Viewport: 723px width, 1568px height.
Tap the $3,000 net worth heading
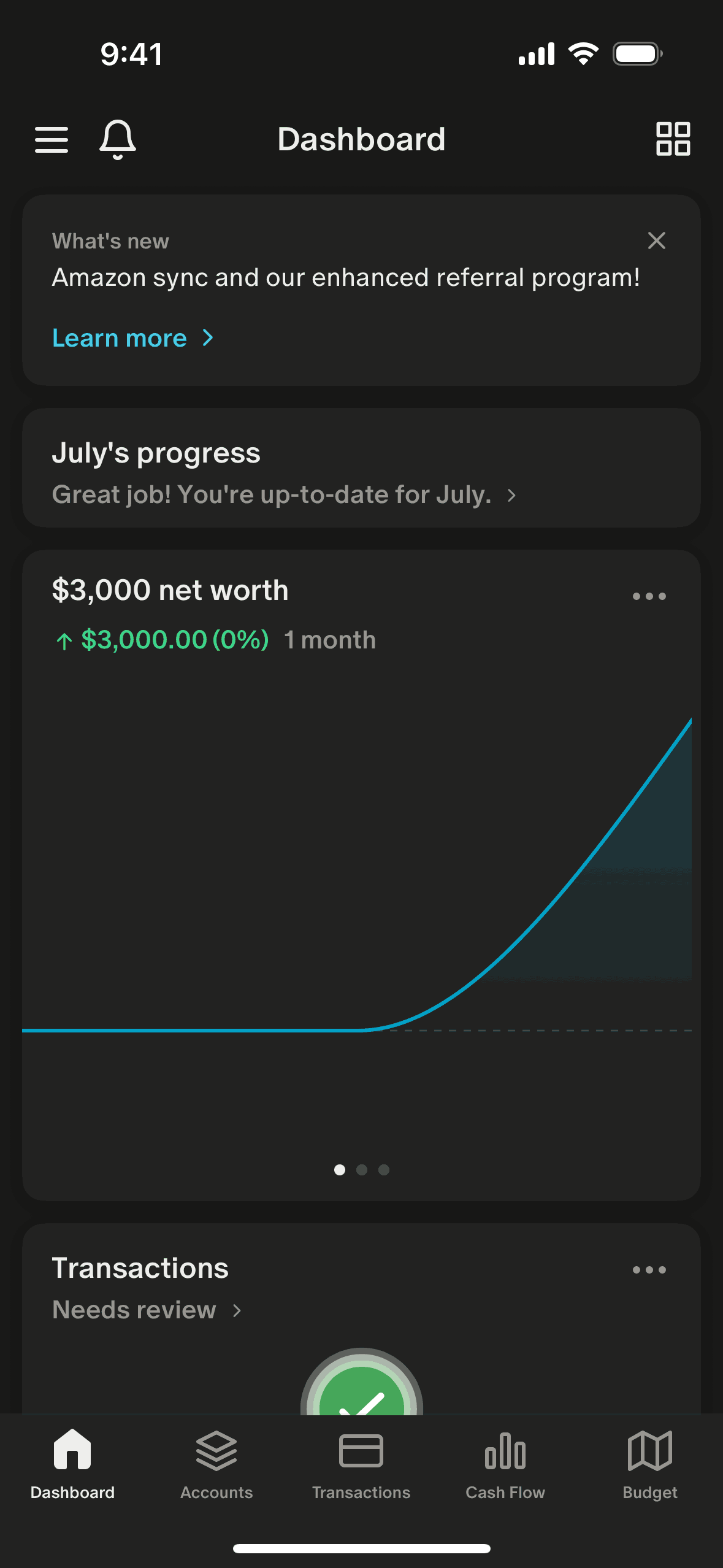tap(170, 590)
